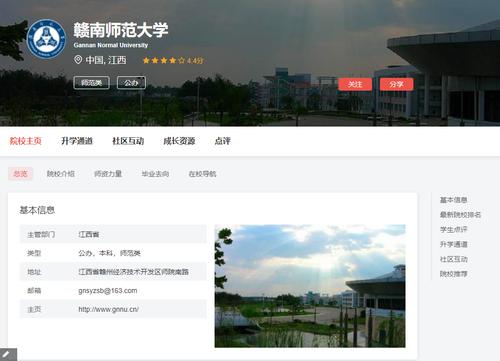Image resolution: width=500 pixels, height=361 pixels.
Task: Click the star rating 4.4分
Action: tap(173, 60)
